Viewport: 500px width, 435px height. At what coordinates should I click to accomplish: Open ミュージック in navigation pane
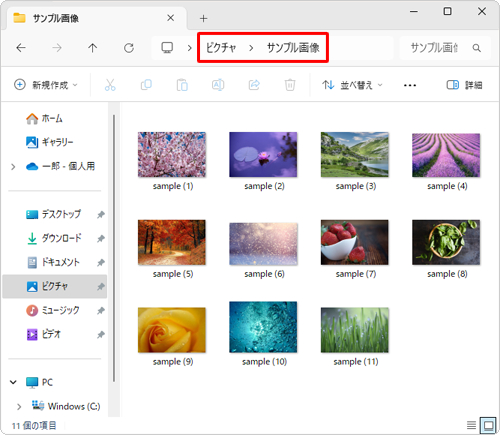coord(53,311)
